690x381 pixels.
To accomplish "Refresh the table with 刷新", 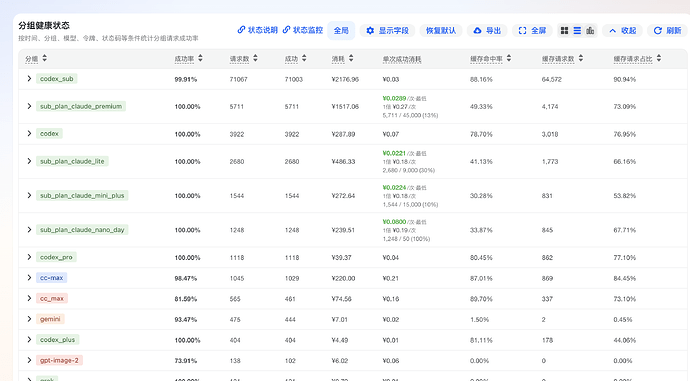I will (x=667, y=30).
